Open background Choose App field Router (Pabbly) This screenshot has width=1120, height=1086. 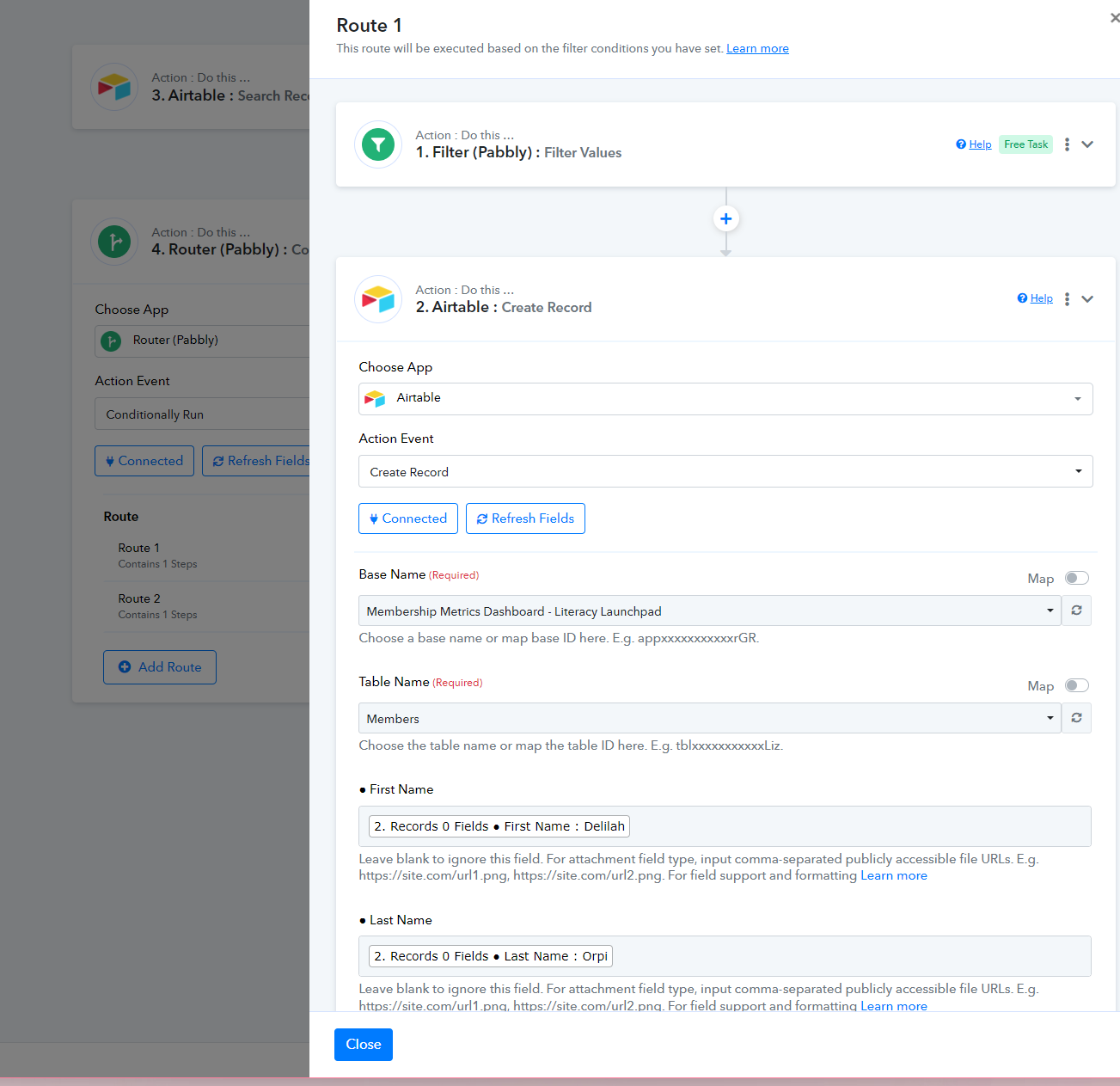202,341
